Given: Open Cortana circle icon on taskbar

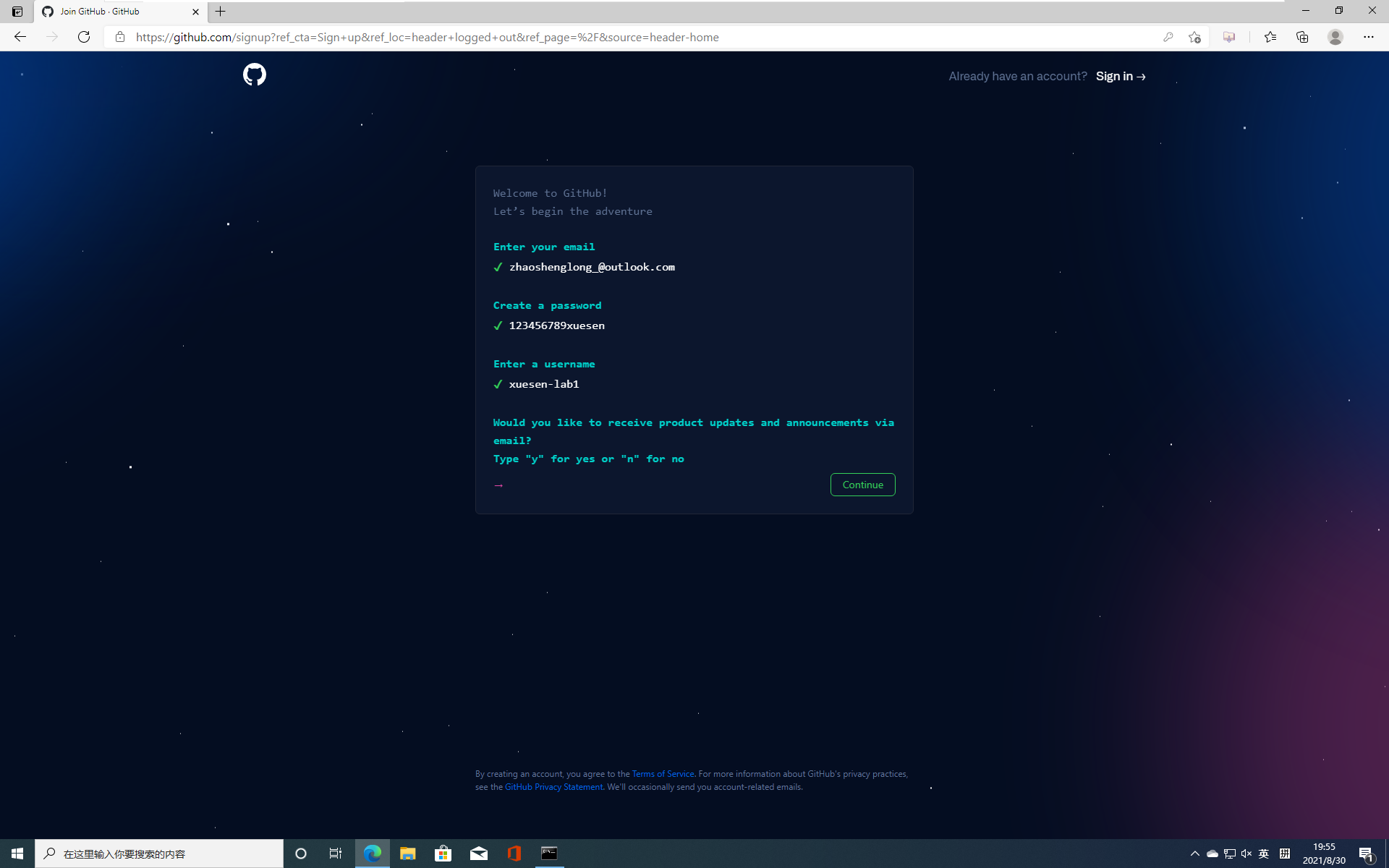Looking at the screenshot, I should tap(301, 854).
